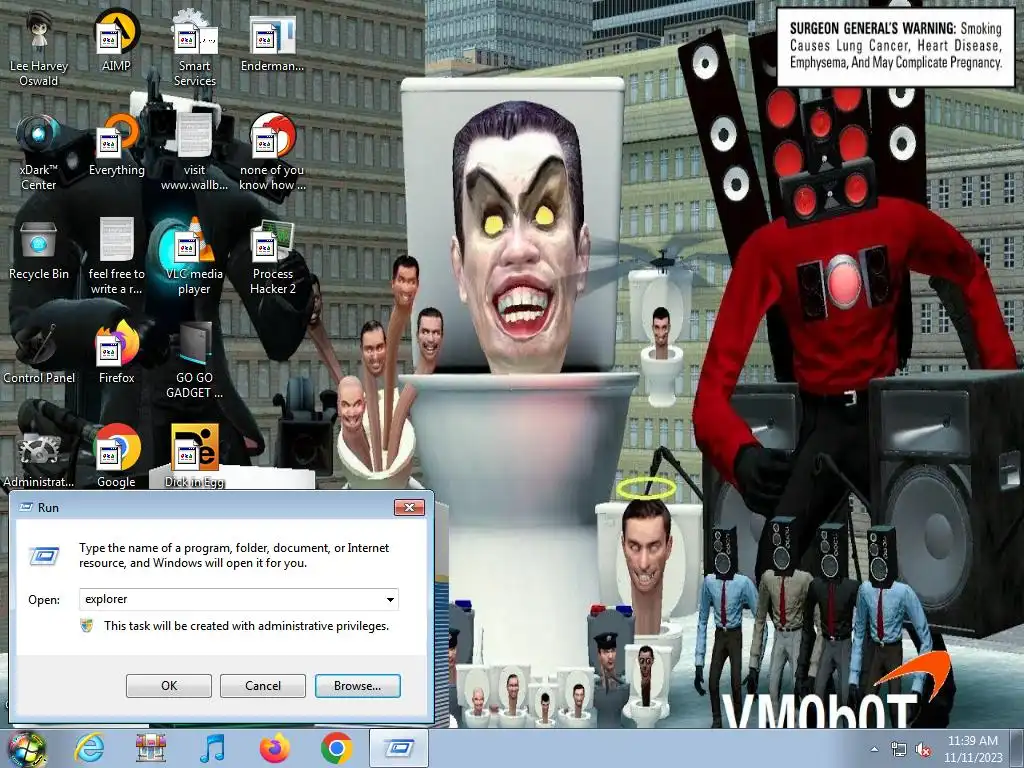Launch AIMP from the desktop

click(116, 40)
